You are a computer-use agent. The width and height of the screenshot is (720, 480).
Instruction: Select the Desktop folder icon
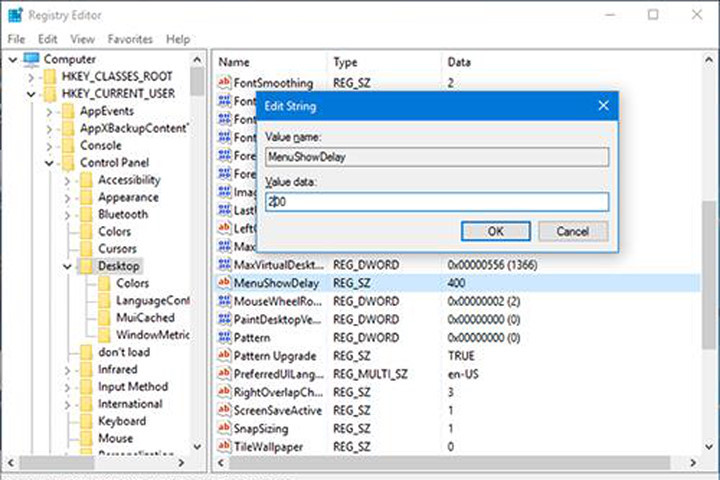click(x=86, y=266)
